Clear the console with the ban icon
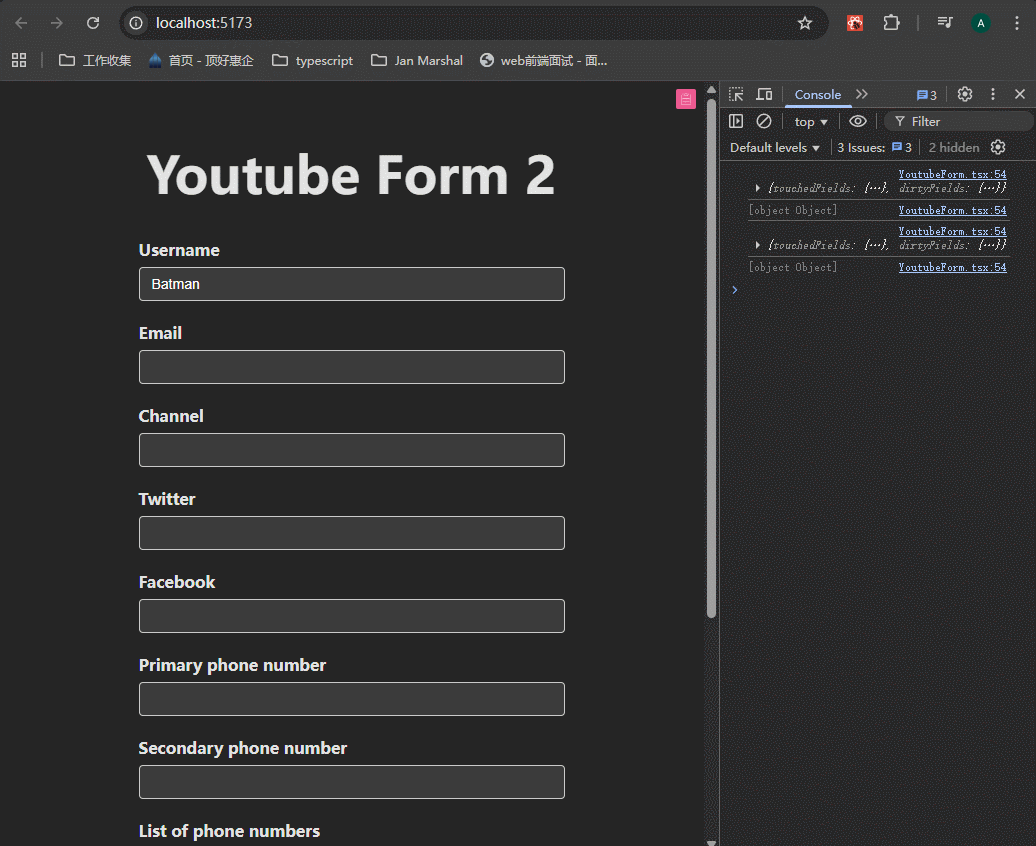 (764, 121)
